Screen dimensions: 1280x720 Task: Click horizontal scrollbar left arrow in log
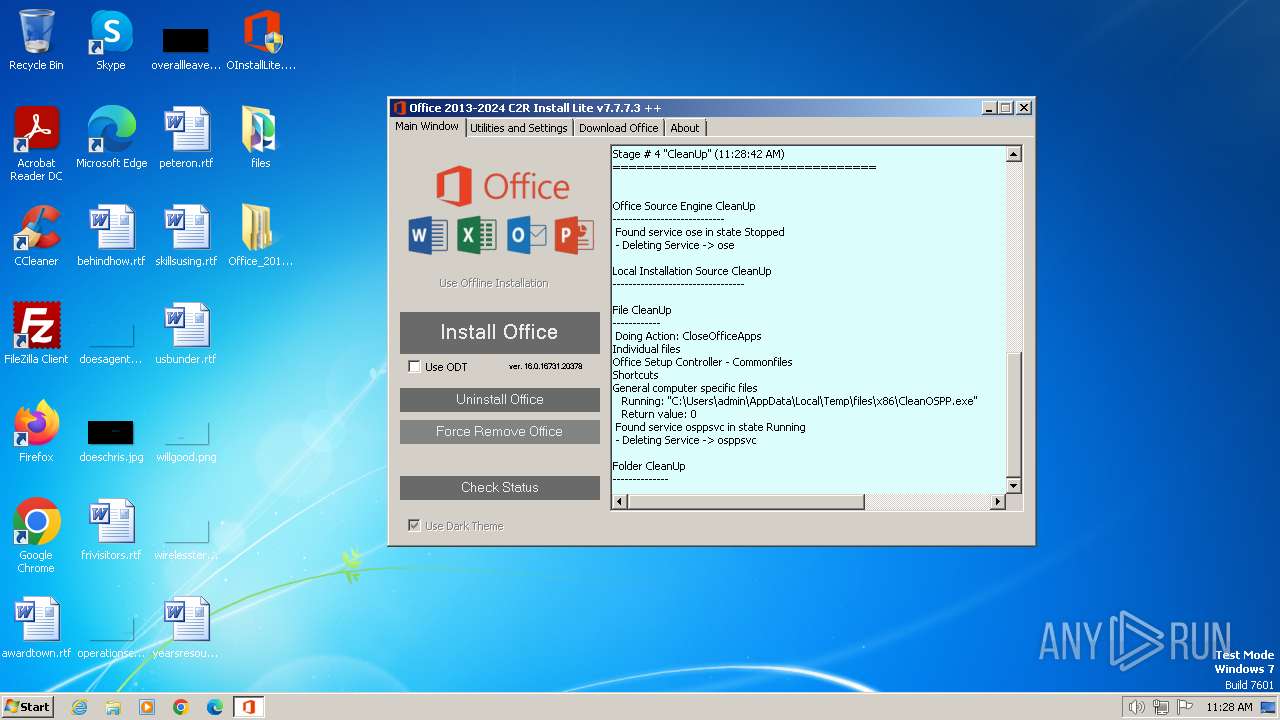(620, 502)
